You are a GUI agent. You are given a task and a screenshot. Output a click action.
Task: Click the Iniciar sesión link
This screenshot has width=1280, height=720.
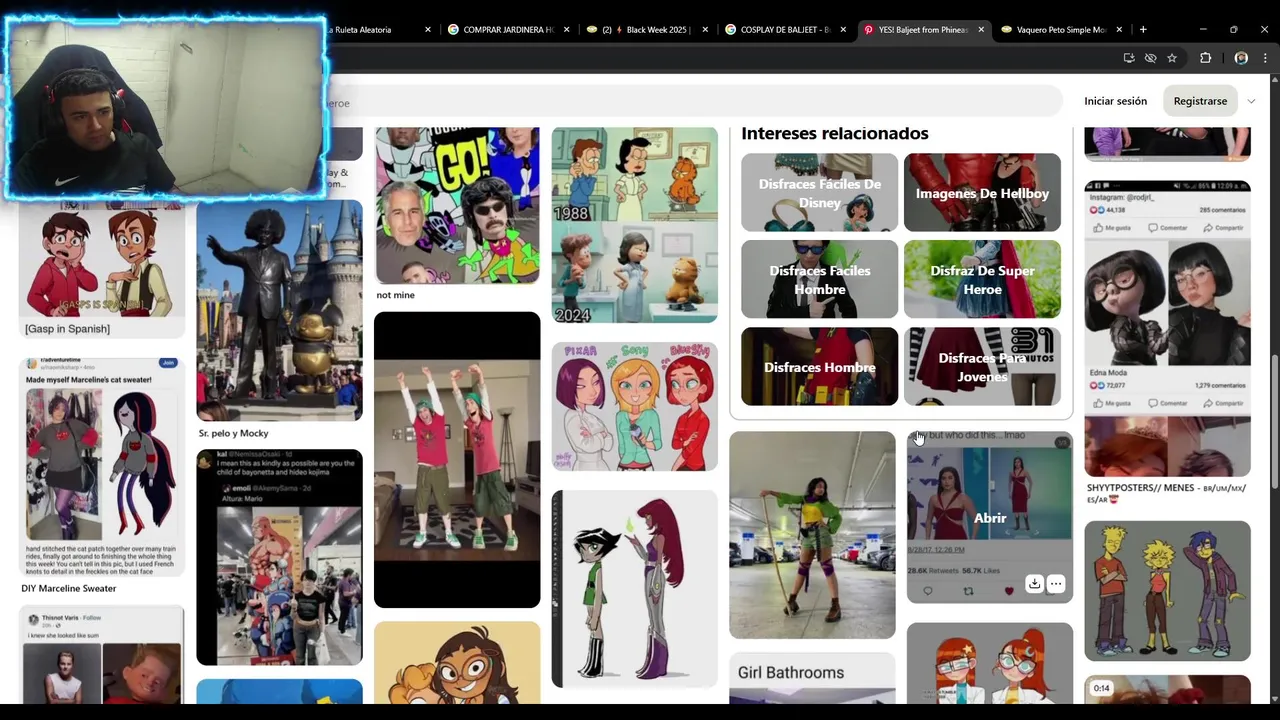click(x=1115, y=101)
